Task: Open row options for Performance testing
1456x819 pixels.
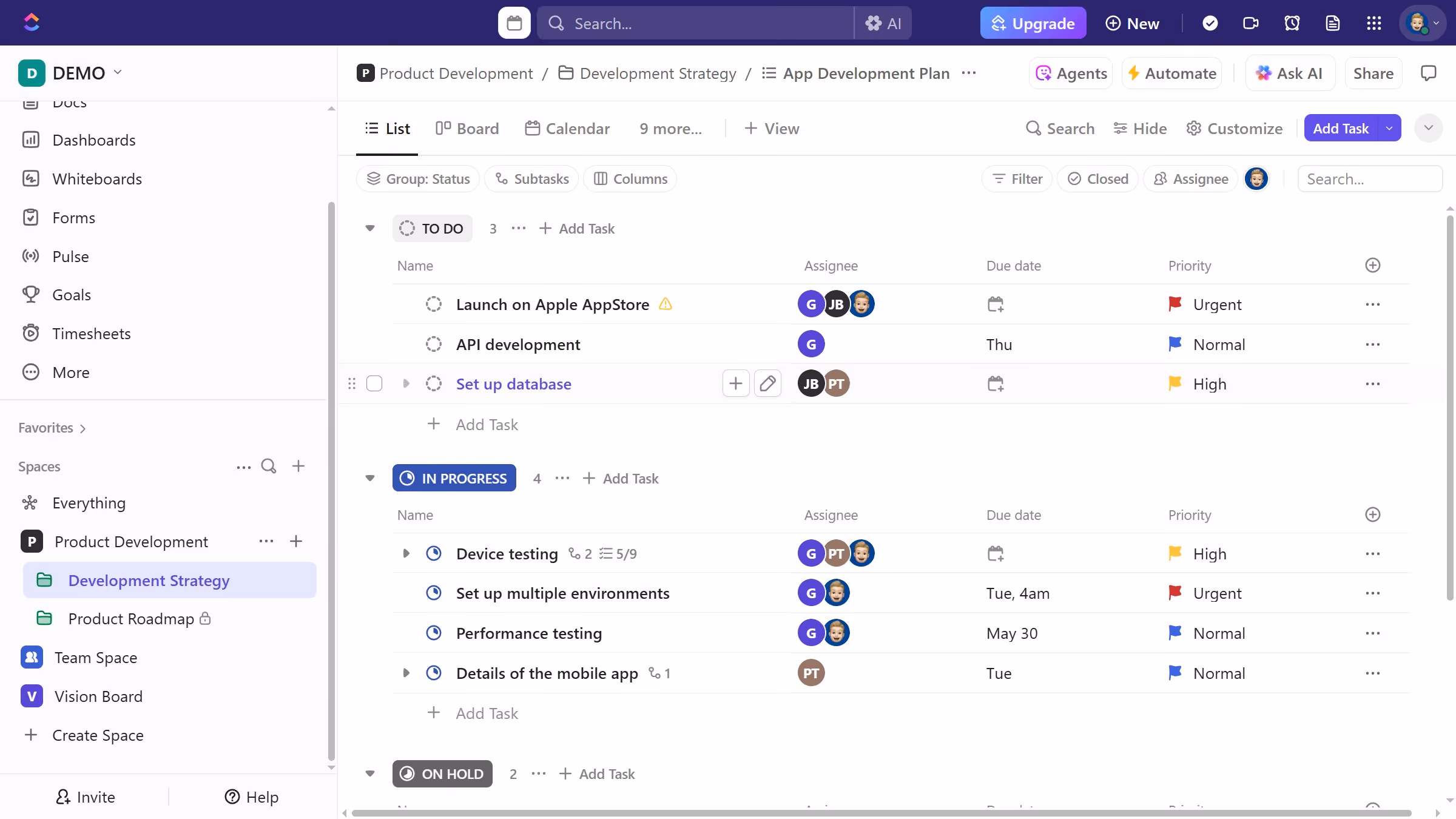Action: pos(1373,633)
